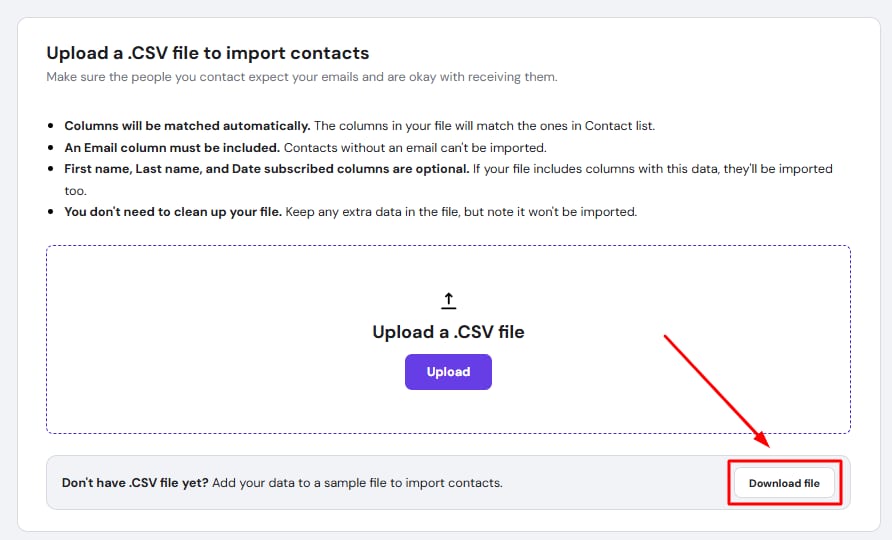This screenshot has height=540, width=892.
Task: Click the upload arrow icon
Action: pos(448,300)
